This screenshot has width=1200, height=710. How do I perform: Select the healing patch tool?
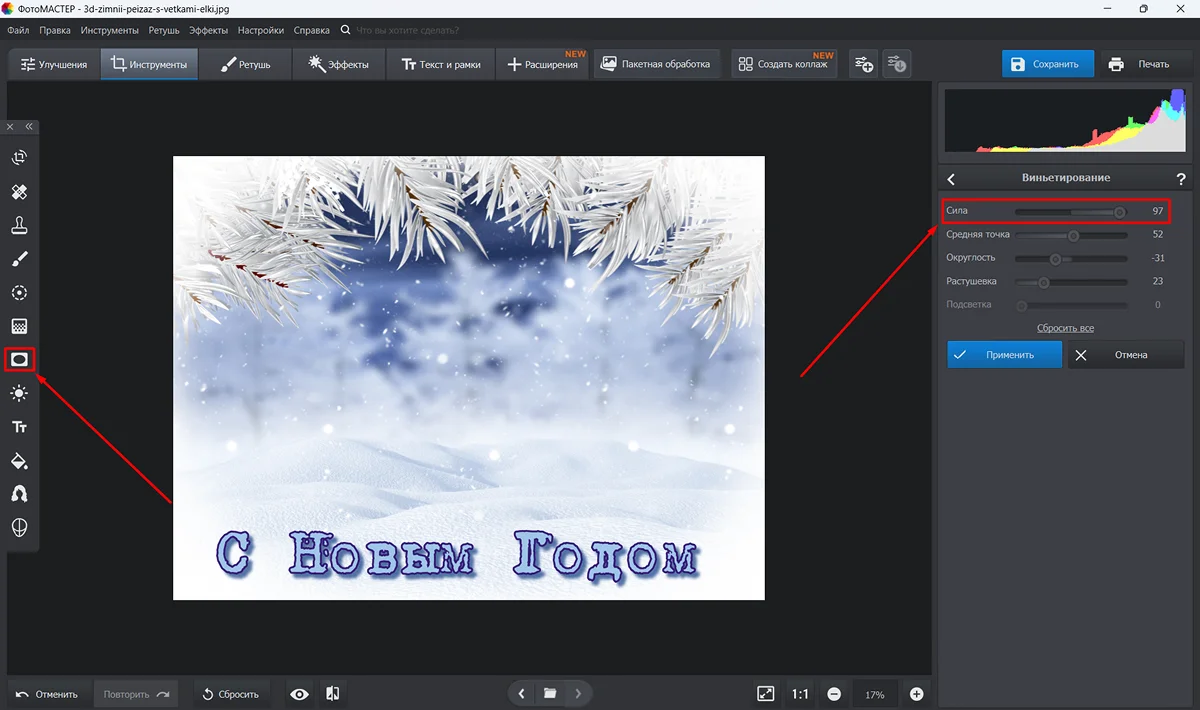[19, 191]
